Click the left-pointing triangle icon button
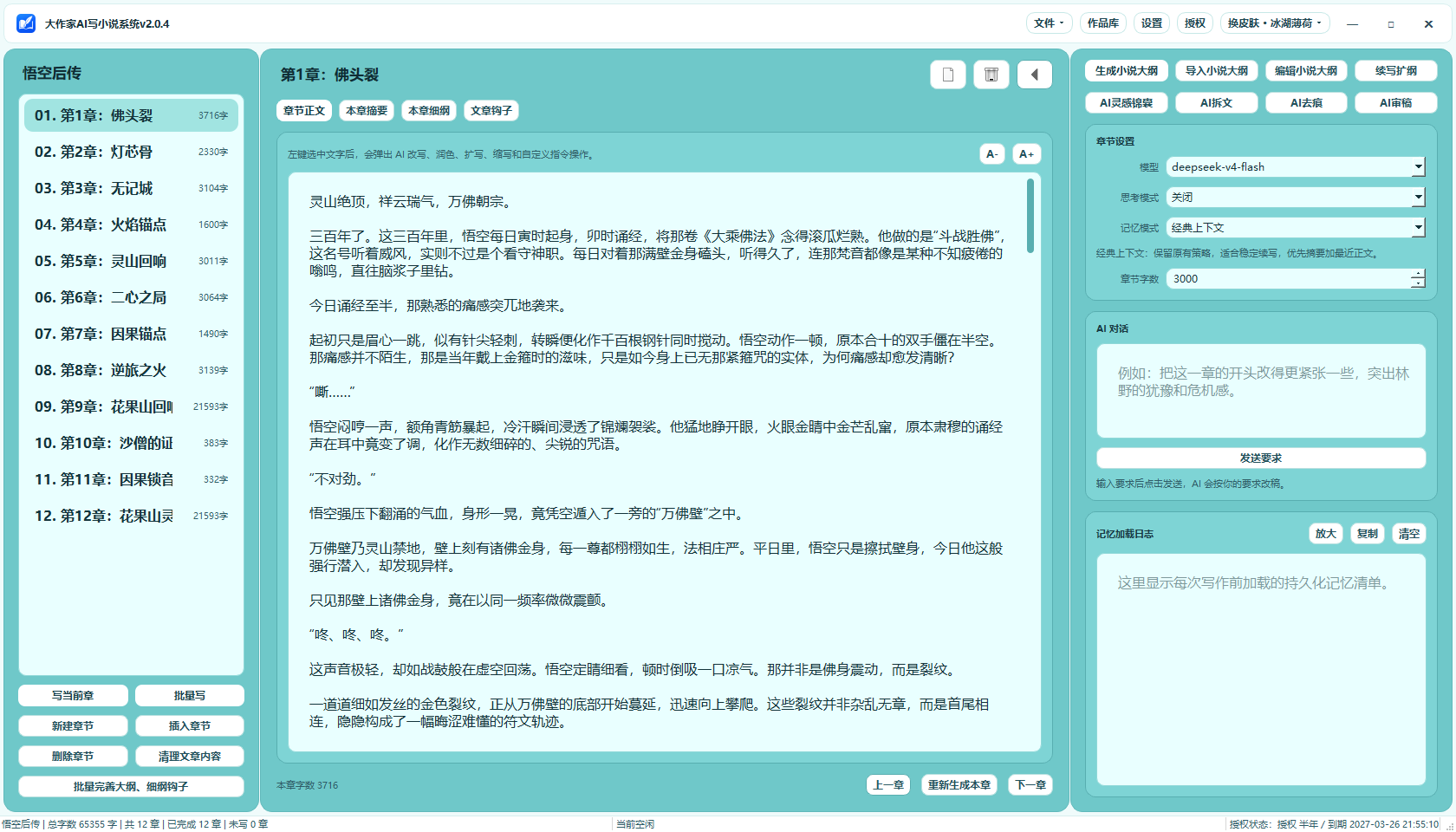1456x832 pixels. click(1035, 75)
